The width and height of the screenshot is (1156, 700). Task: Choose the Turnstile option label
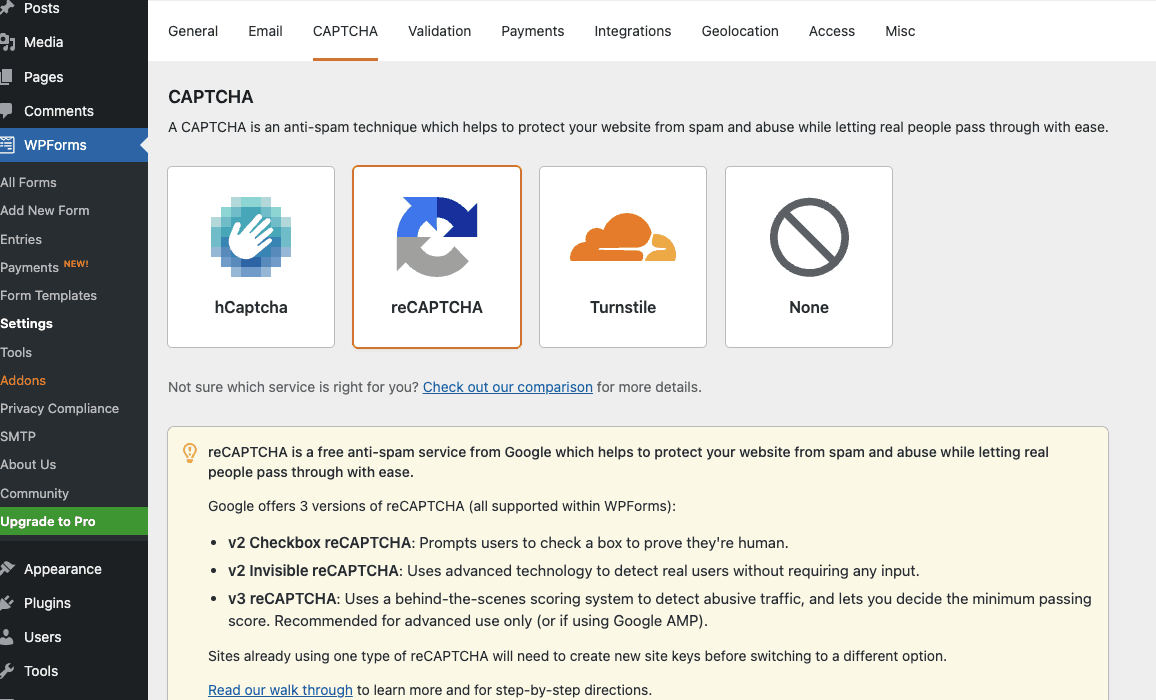tap(623, 308)
